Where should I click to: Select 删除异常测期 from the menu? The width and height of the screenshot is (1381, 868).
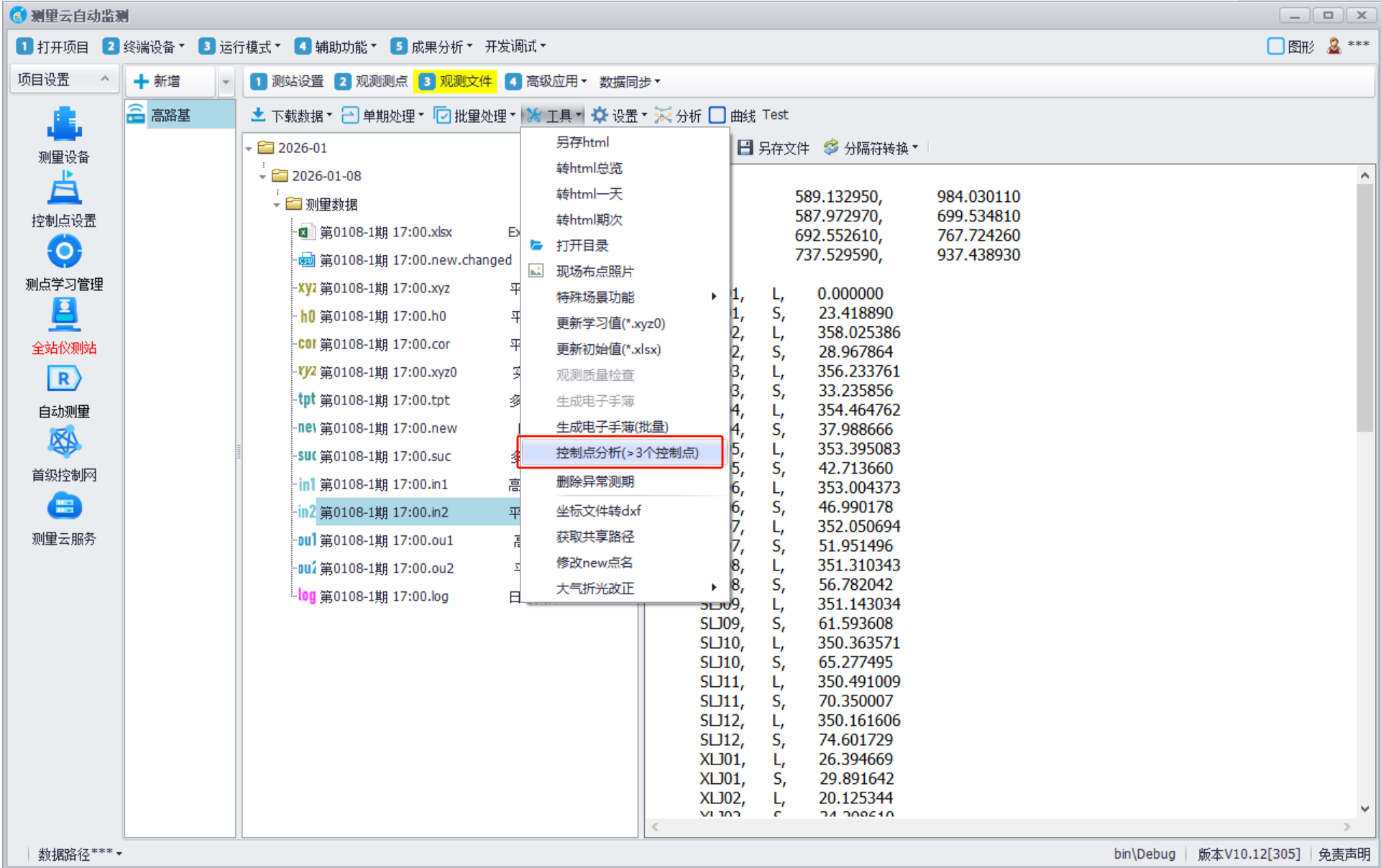coord(595,481)
